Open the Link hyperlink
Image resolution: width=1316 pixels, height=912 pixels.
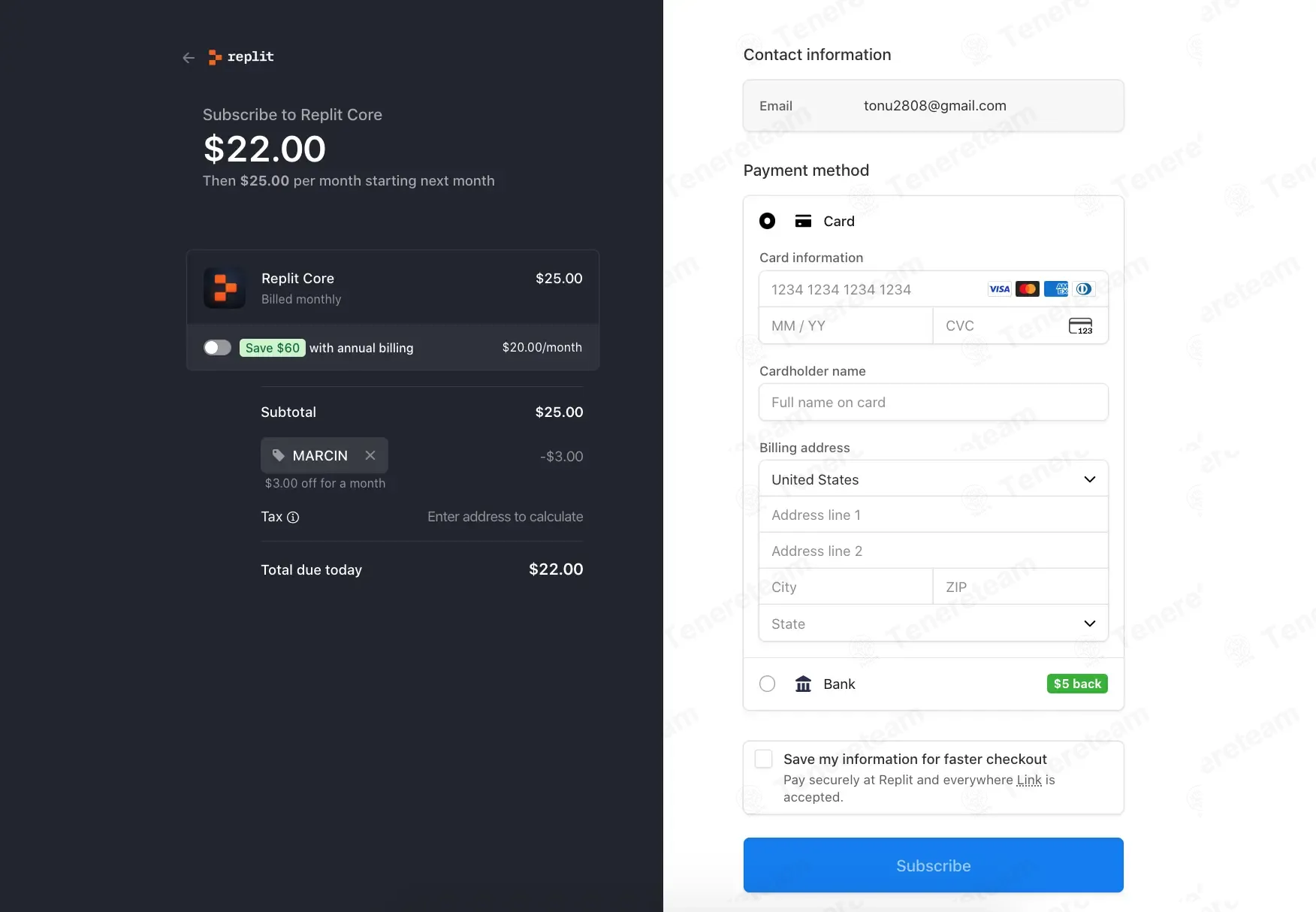(x=1029, y=780)
